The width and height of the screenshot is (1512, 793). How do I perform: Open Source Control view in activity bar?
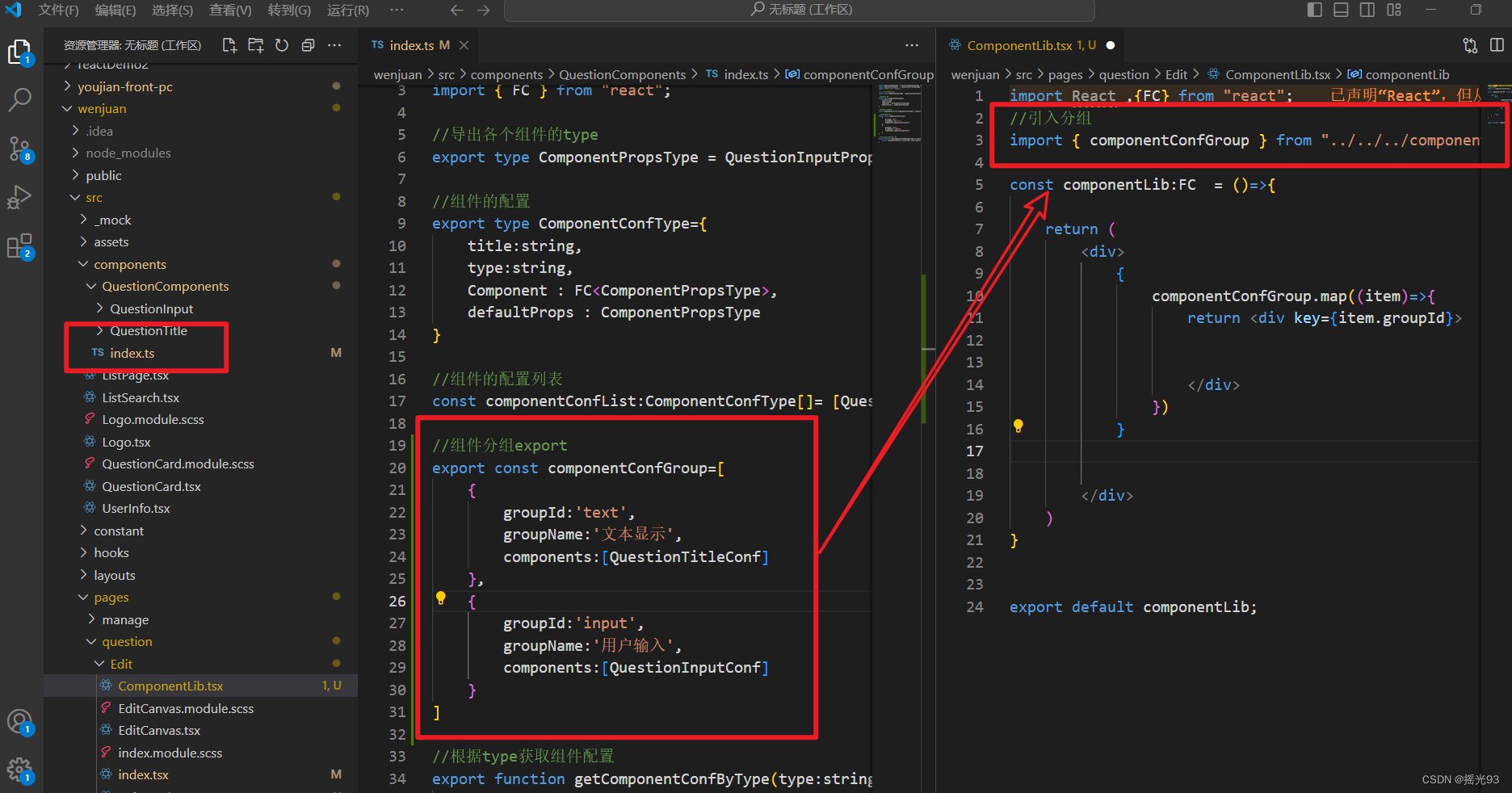pyautogui.click(x=19, y=149)
